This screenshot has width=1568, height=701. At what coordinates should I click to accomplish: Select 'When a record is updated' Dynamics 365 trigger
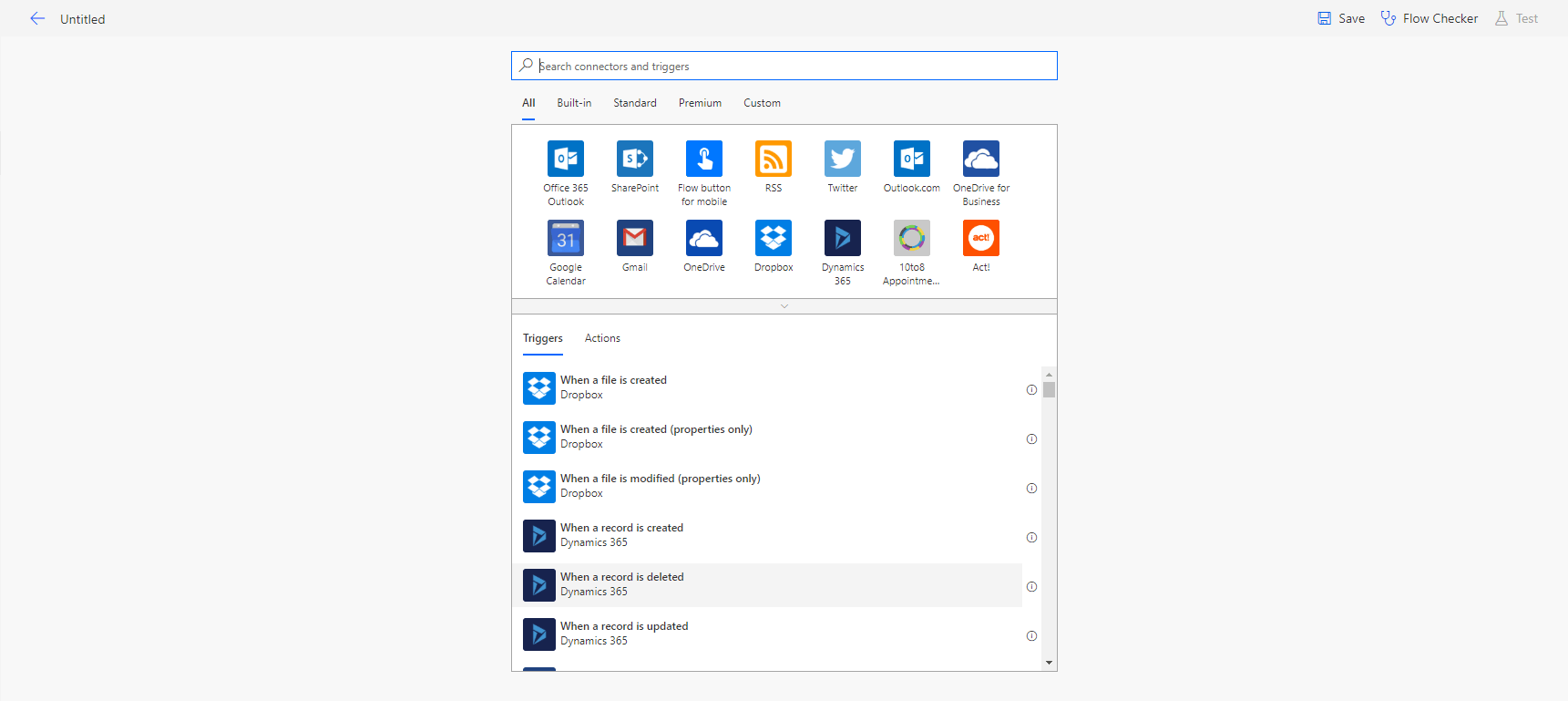point(767,634)
